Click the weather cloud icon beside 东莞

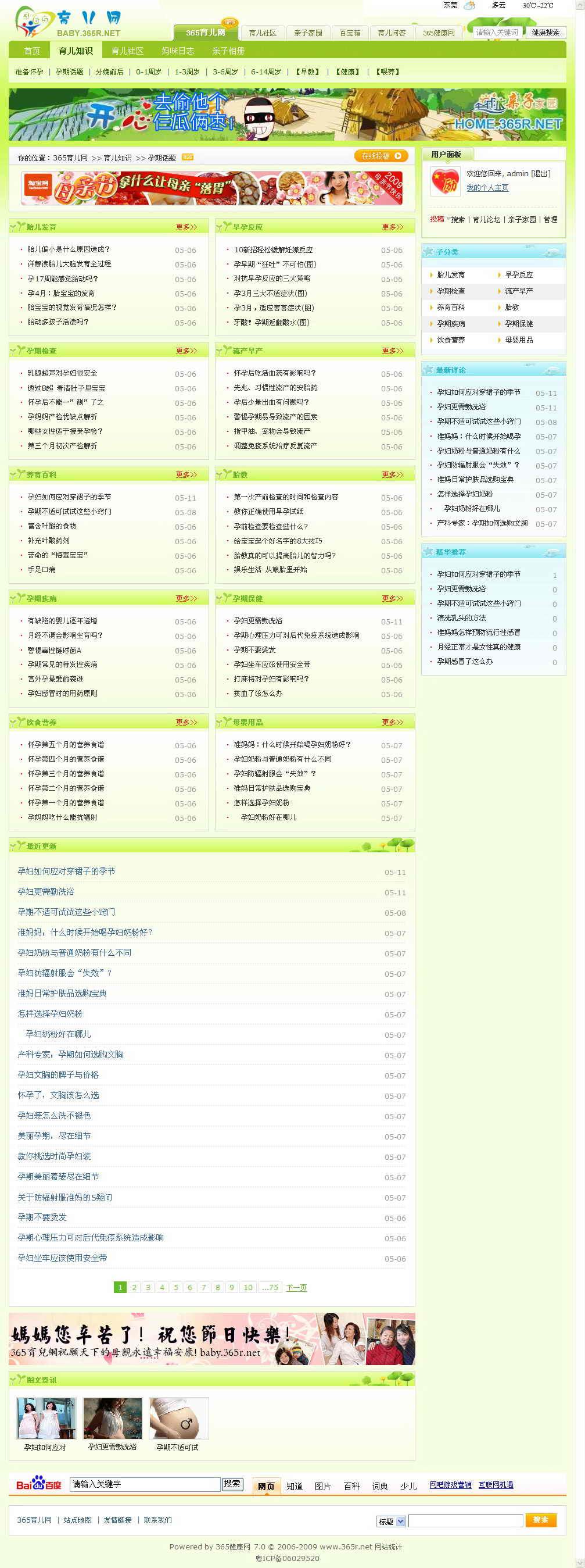pos(469,5)
